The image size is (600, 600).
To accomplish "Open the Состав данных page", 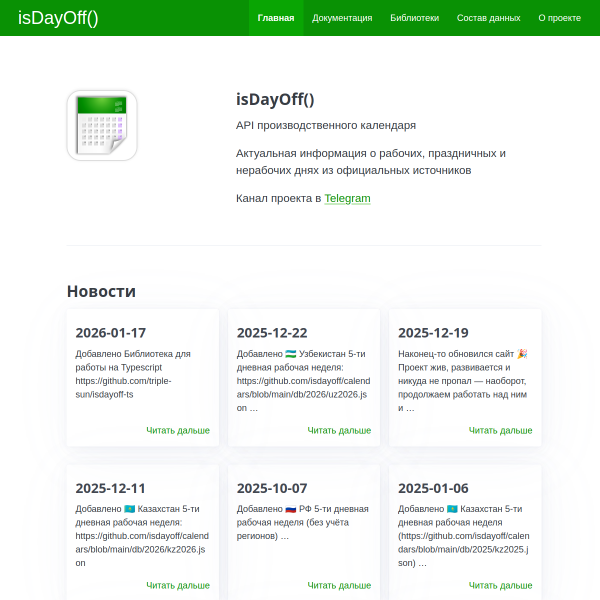I will point(488,18).
